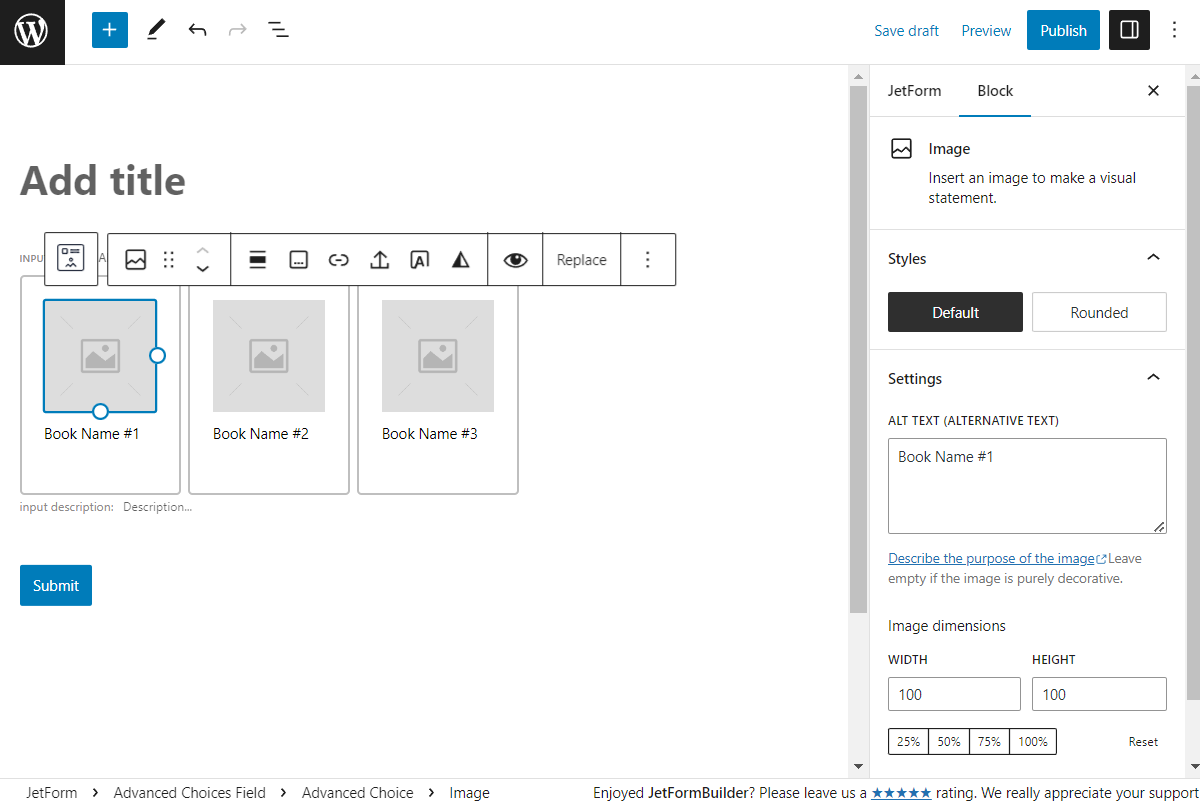Open the document Details outline icon
The height and width of the screenshot is (802, 1200).
(278, 30)
